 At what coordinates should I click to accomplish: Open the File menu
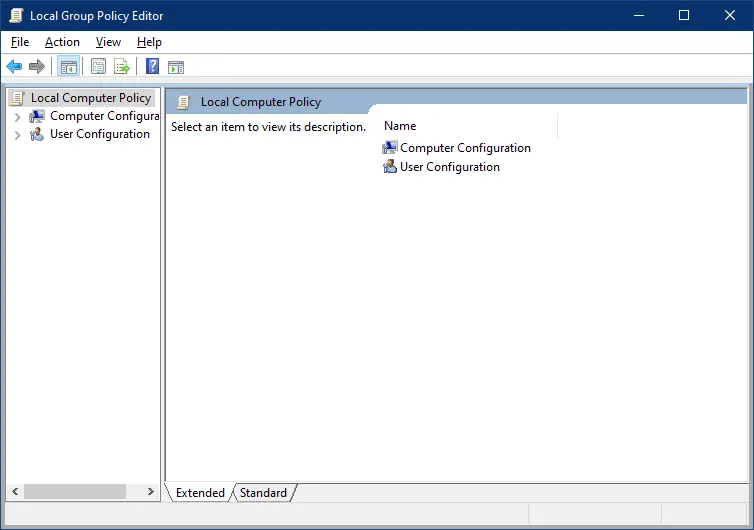point(20,42)
